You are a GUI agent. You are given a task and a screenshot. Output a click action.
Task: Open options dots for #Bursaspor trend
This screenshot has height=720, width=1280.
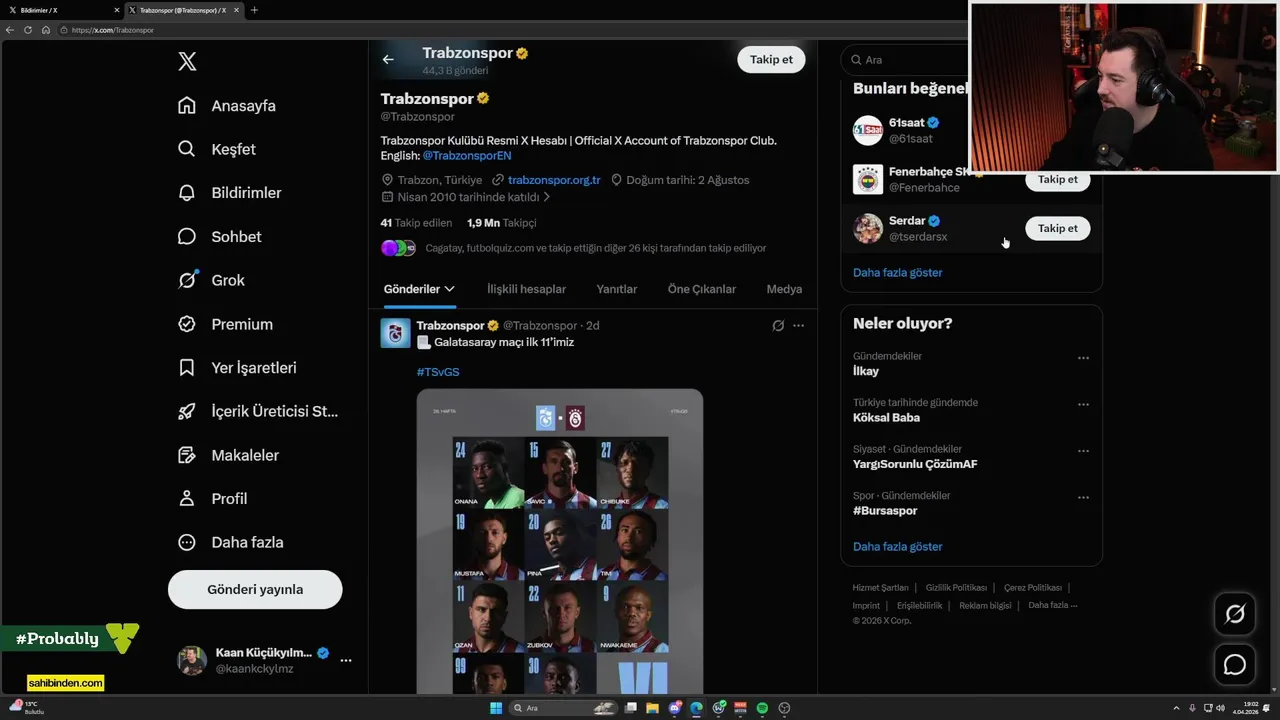point(1083,497)
